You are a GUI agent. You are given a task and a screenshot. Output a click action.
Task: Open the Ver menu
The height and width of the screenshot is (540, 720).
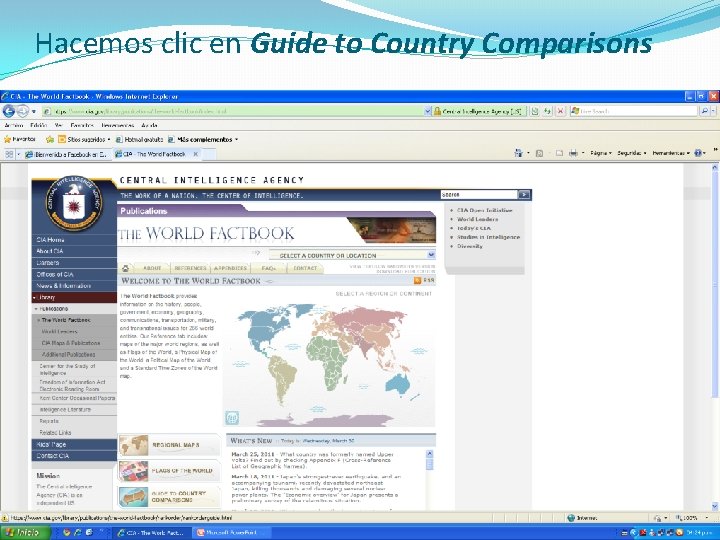(58, 125)
